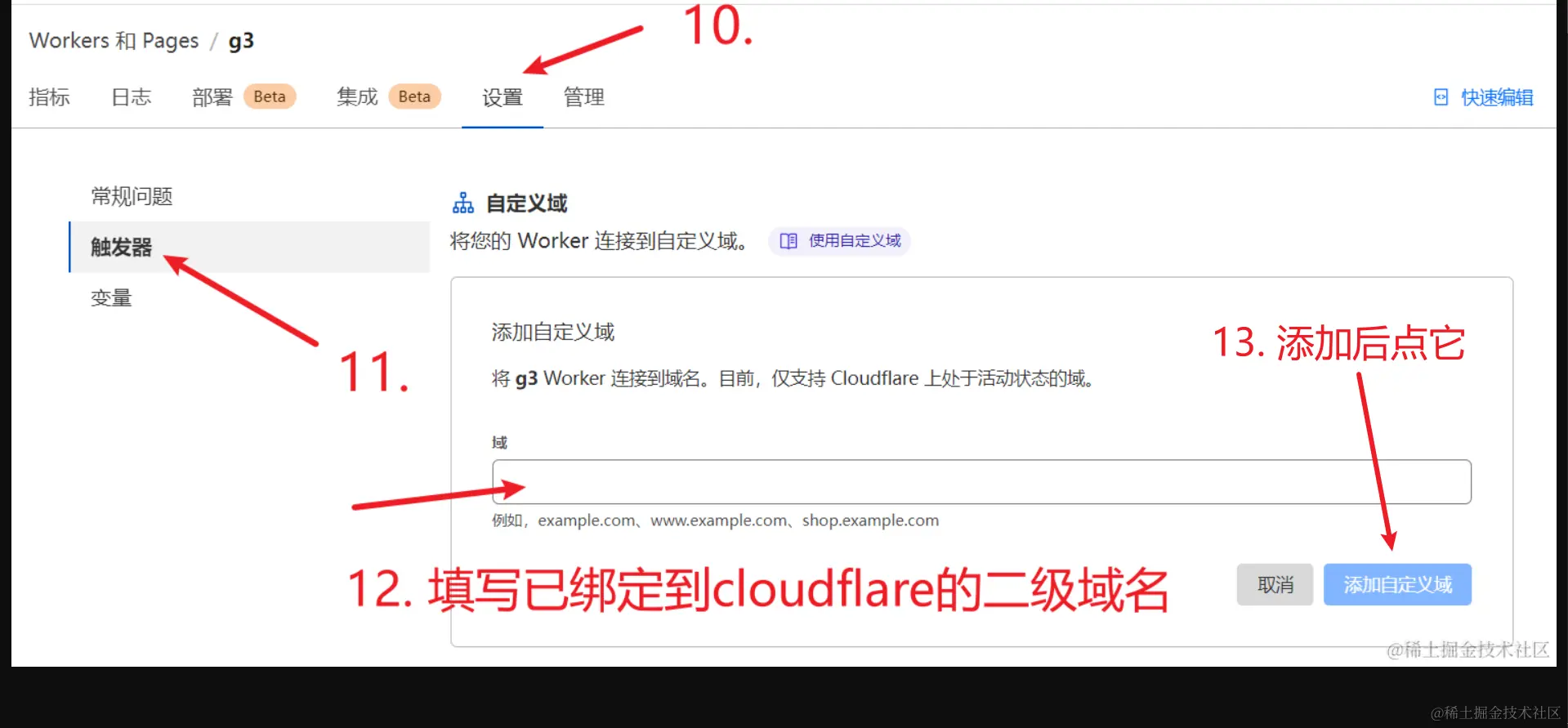Click the 自定义域 section heading
The width and height of the screenshot is (1568, 728).
click(x=526, y=203)
